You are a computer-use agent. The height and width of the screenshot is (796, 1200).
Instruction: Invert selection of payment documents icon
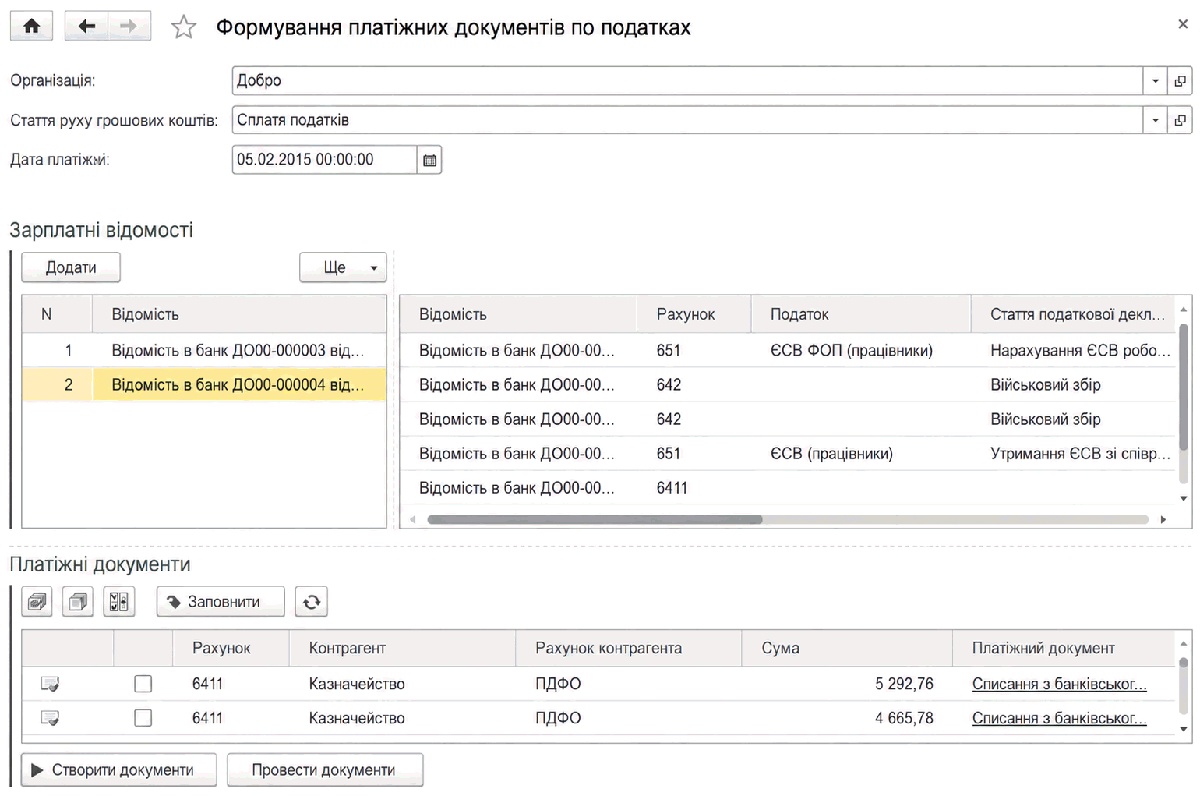coord(118,602)
